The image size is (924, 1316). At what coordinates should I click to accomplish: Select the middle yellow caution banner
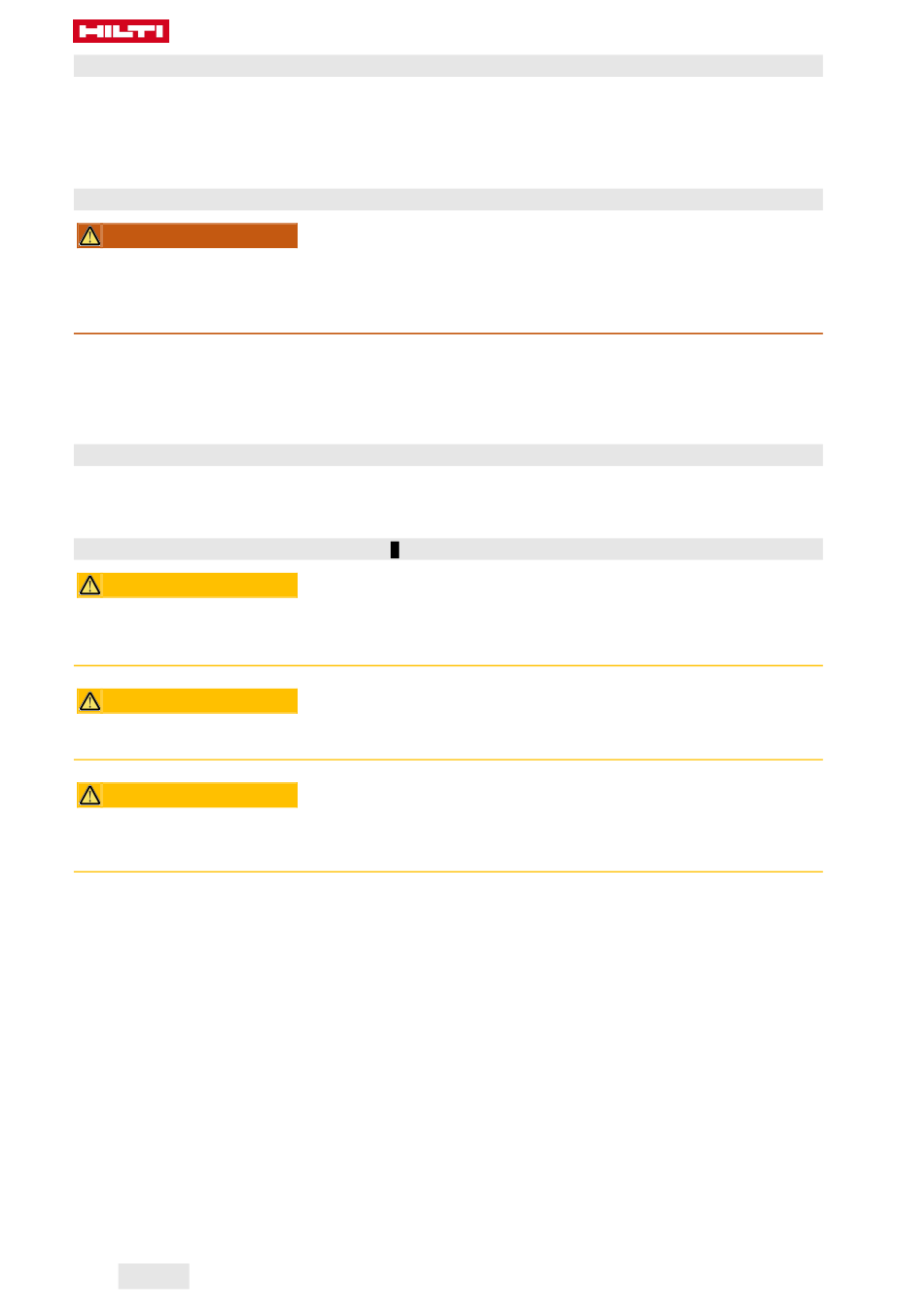coord(199,701)
